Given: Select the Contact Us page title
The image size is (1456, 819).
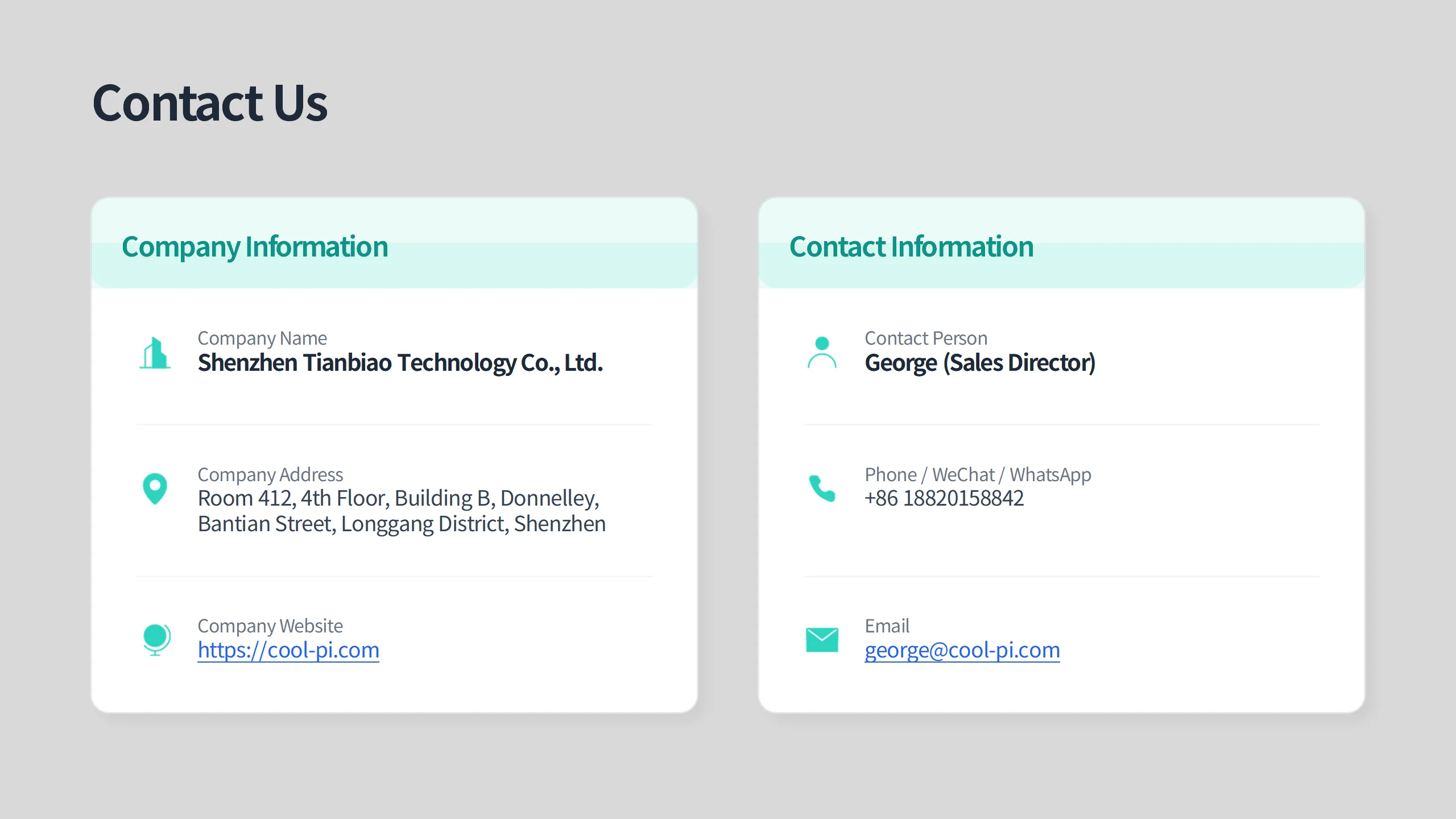Looking at the screenshot, I should (x=210, y=103).
